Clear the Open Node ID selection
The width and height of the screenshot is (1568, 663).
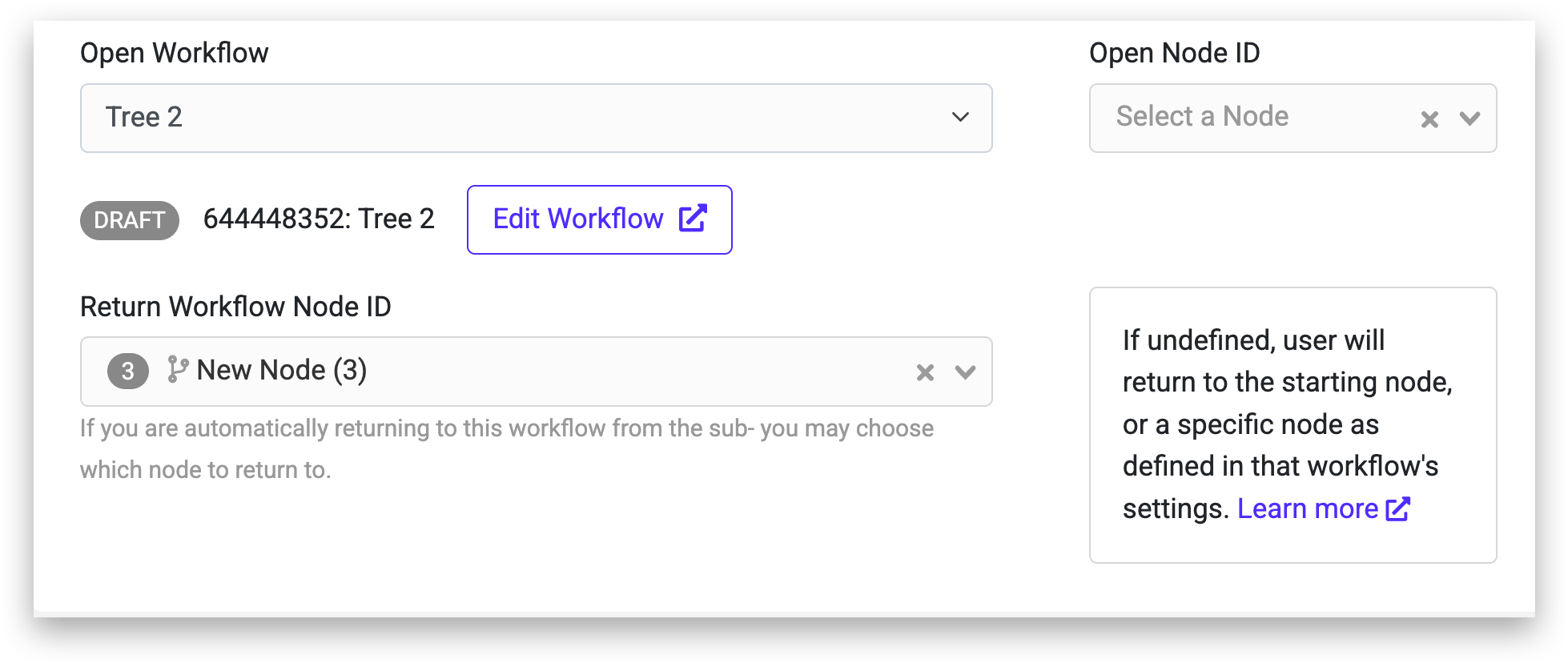(x=1429, y=119)
